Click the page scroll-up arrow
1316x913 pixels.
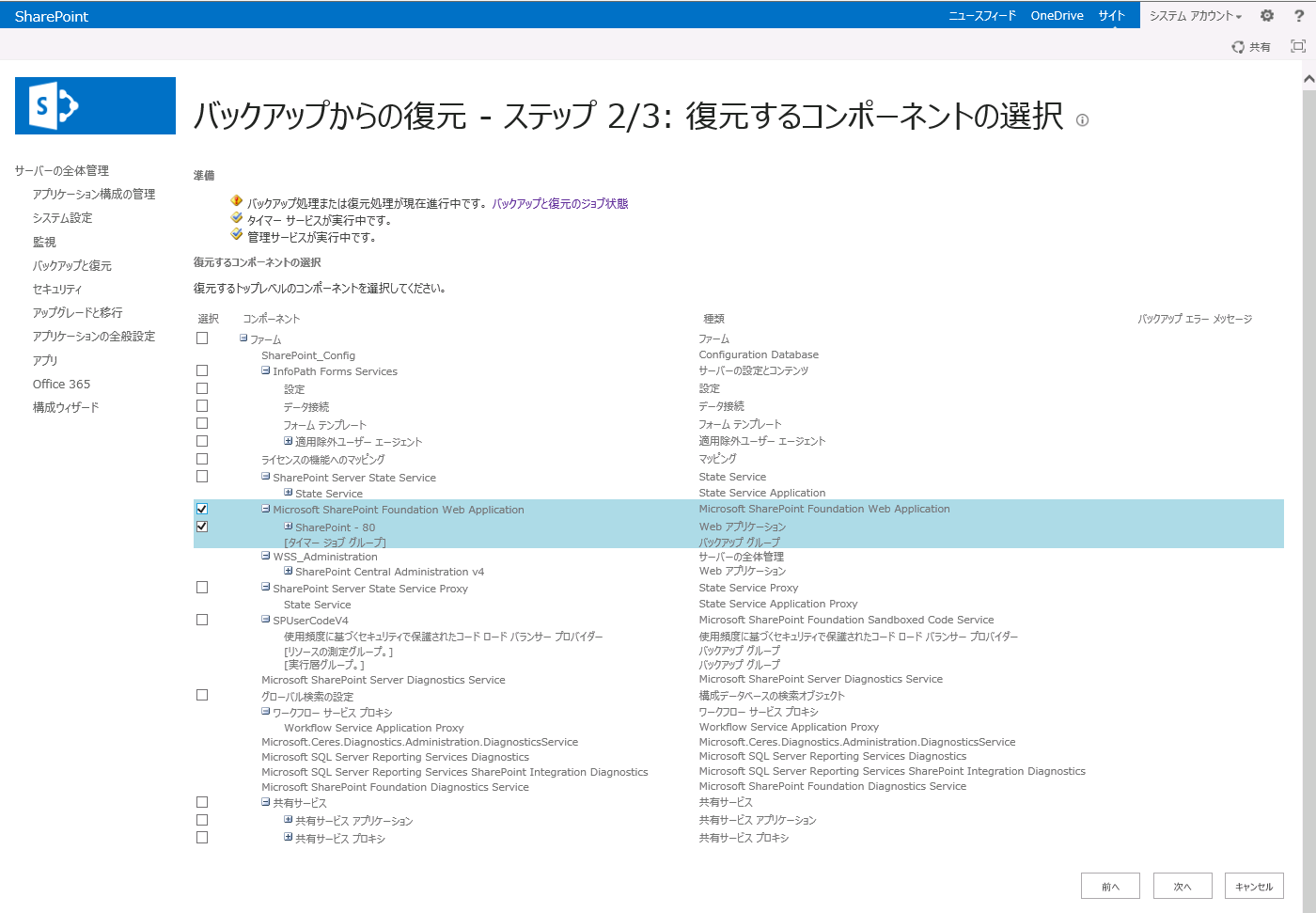[1308, 79]
